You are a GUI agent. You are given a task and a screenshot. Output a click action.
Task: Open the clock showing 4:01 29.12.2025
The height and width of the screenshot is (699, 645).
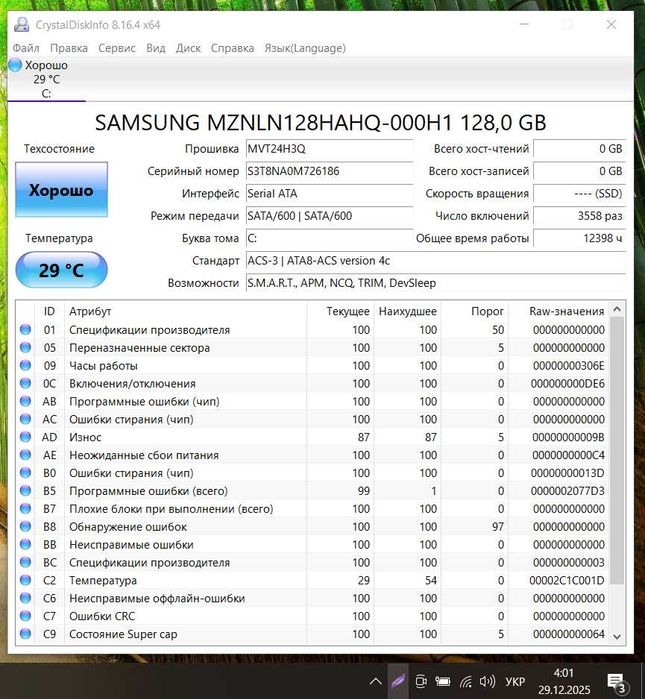pos(564,681)
